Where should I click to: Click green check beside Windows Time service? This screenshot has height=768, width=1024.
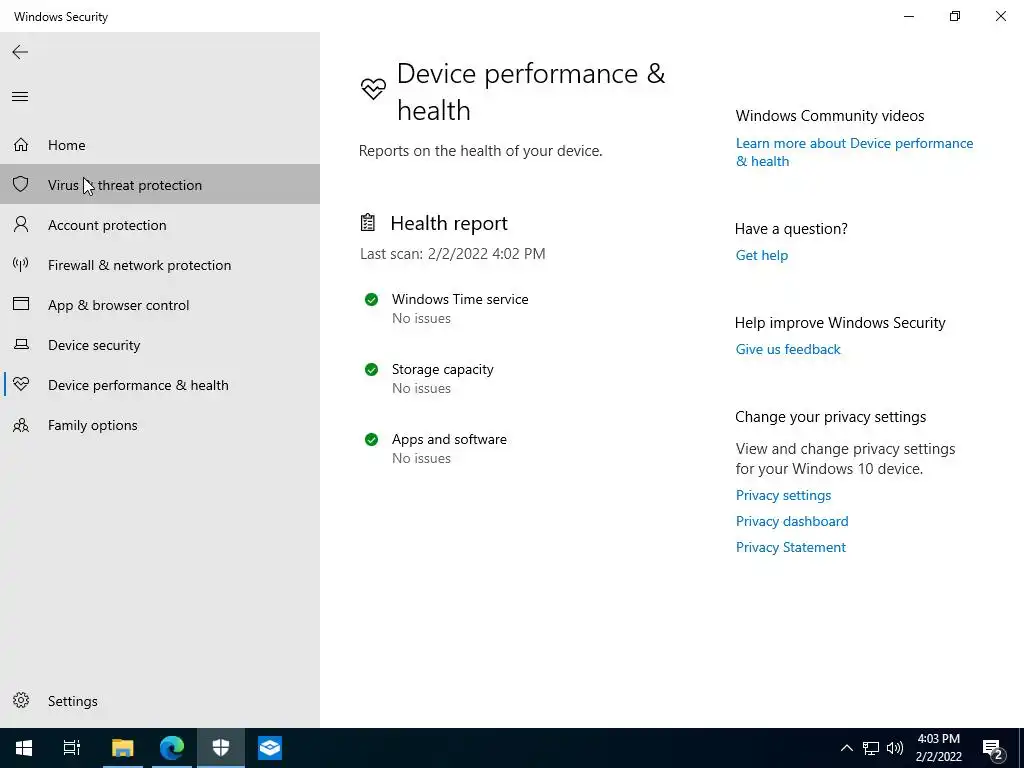[x=371, y=300]
